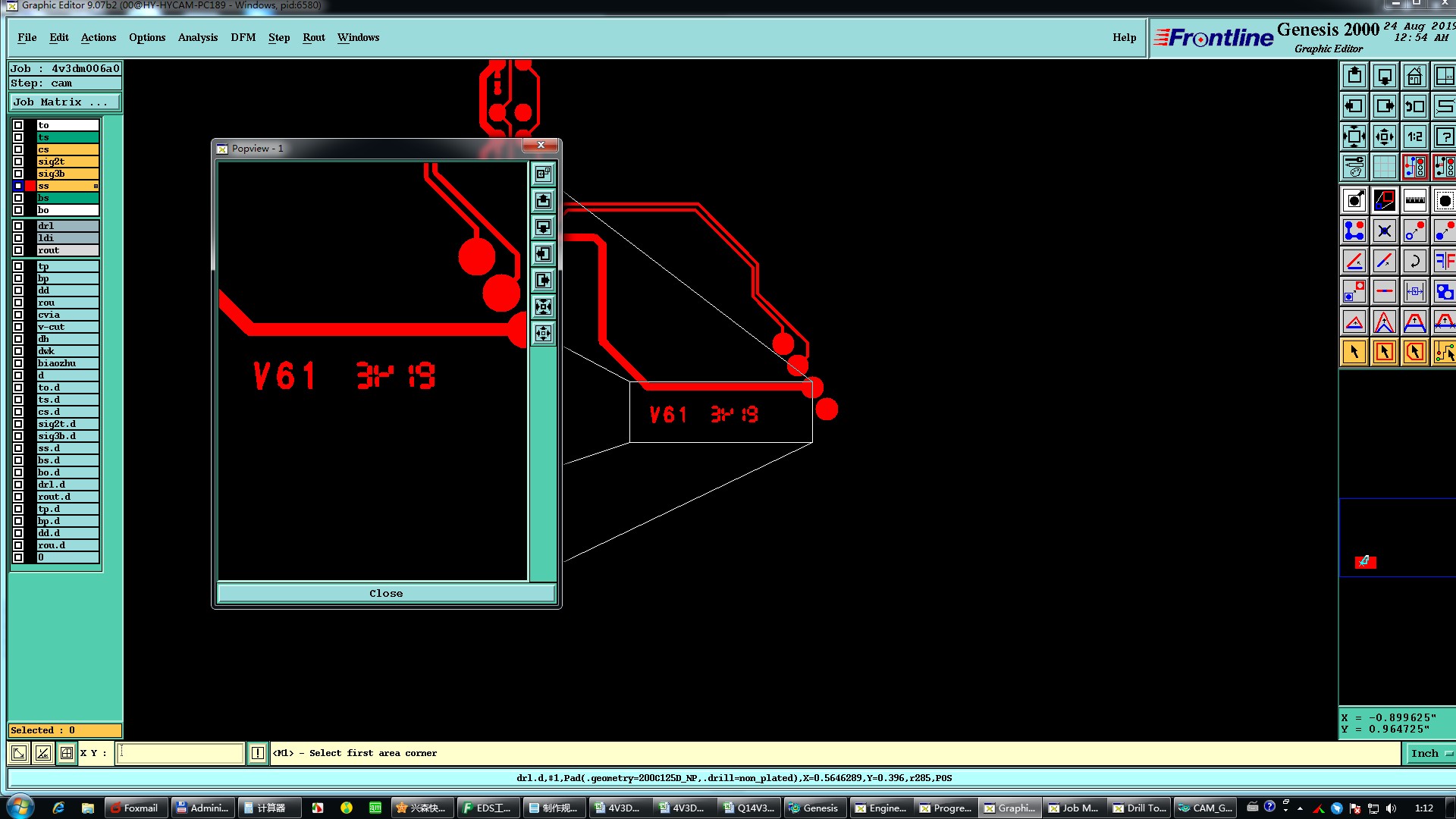Viewport: 1456px width, 819px height.
Task: Click the ruler measure tool icon
Action: pyautogui.click(x=1415, y=201)
